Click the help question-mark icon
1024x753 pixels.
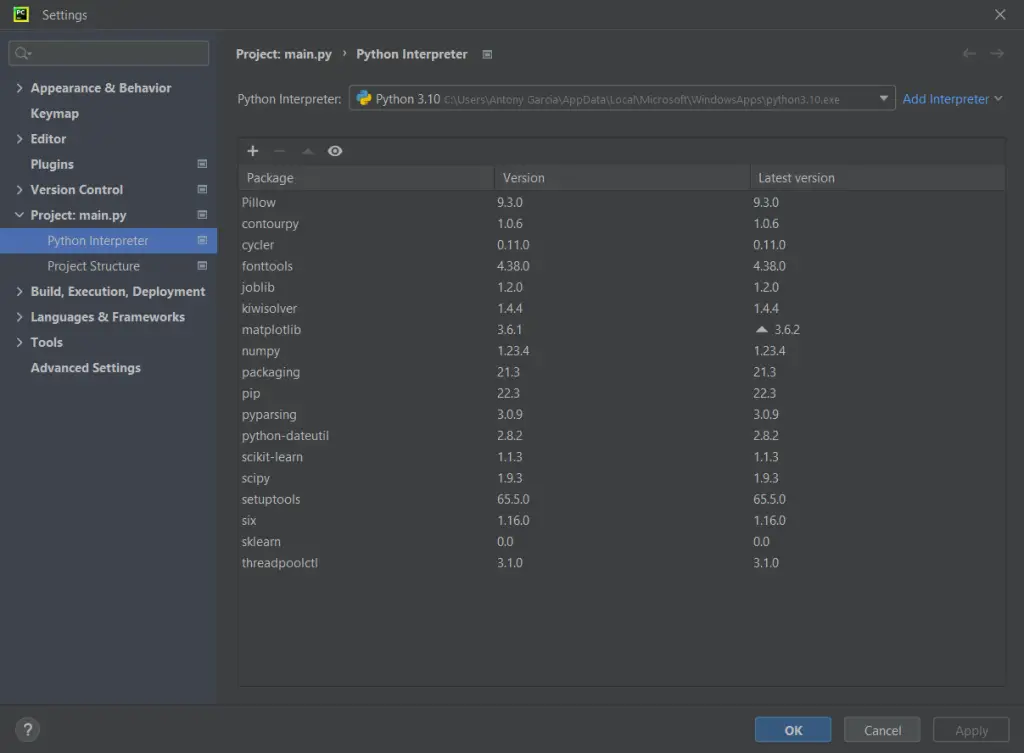[27, 729]
